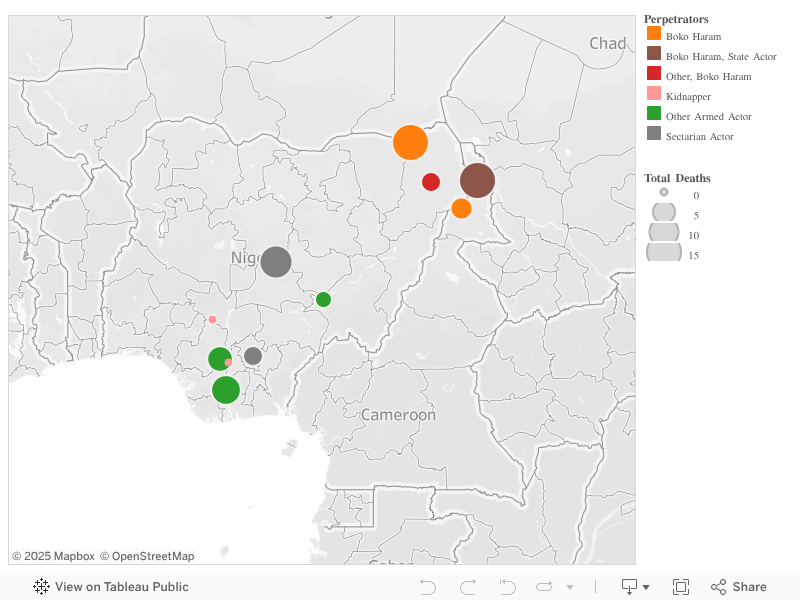Image resolution: width=800 pixels, height=600 pixels.
Task: Open the Download icon menu
Action: (635, 587)
